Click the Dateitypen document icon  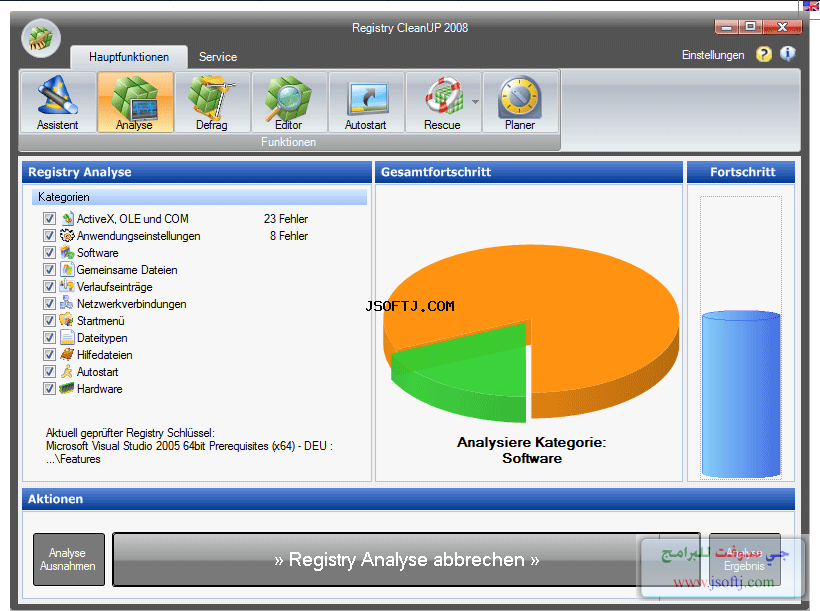(67, 337)
